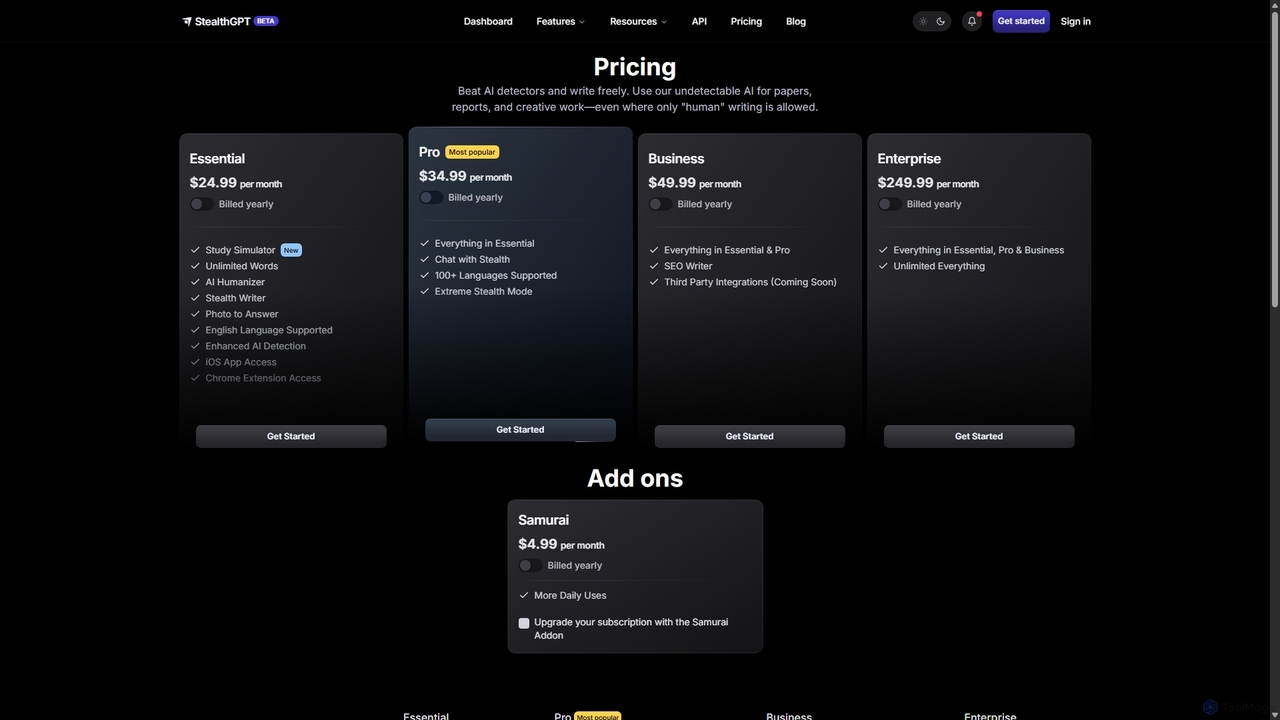Click the notification bell icon
This screenshot has height=720, width=1280.
point(971,21)
